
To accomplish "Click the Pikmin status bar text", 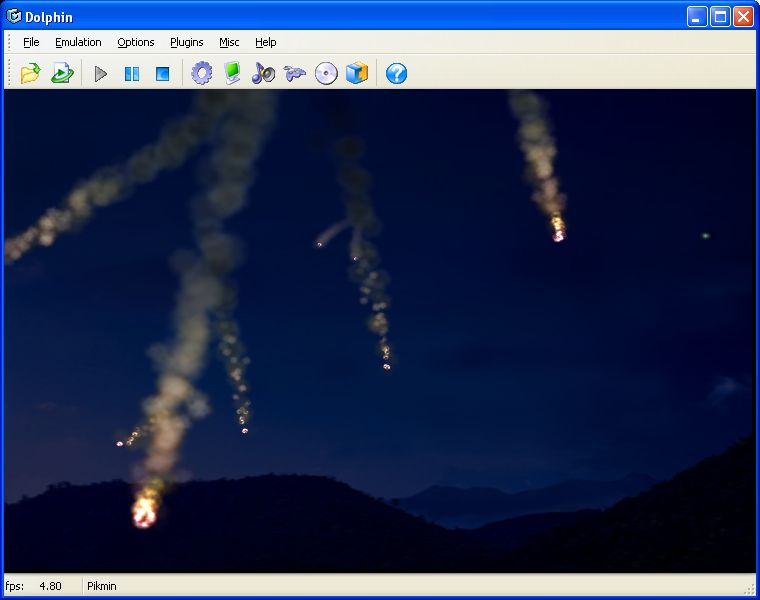I will click(102, 586).
